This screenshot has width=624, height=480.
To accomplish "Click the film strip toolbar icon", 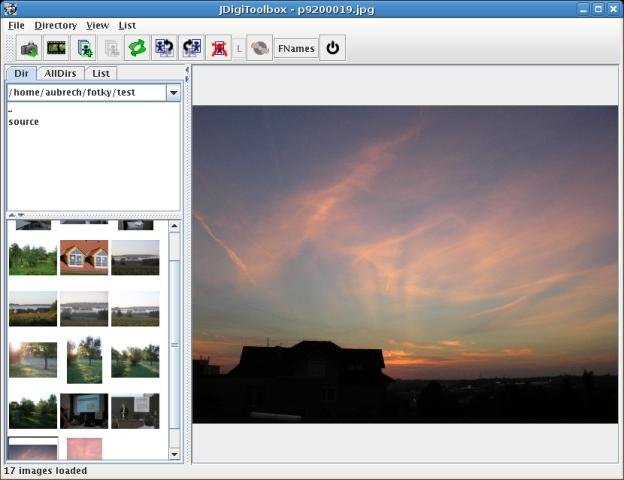I will point(56,48).
